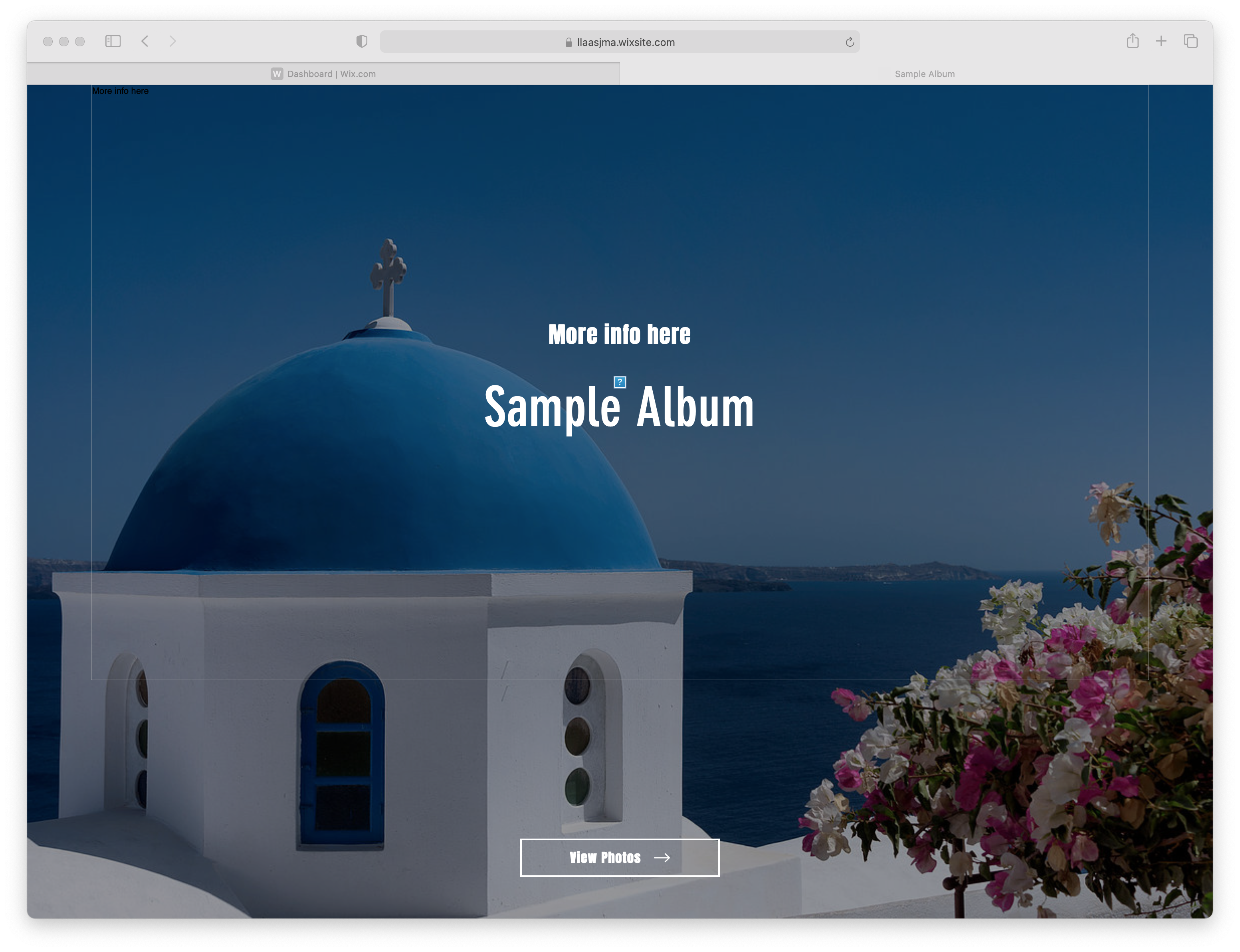The height and width of the screenshot is (952, 1240).
Task: Click the small question mark image placeholder
Action: pos(620,382)
